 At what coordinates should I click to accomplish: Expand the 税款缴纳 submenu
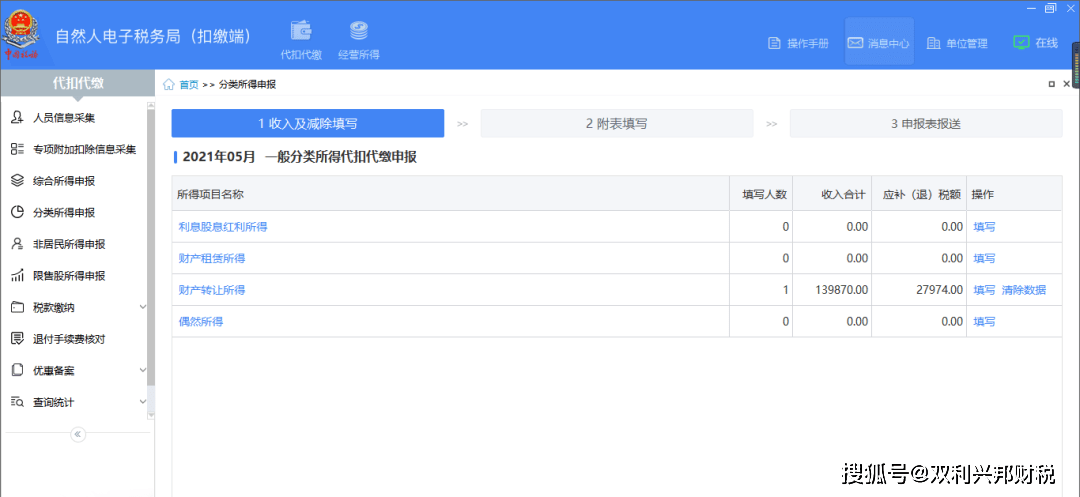143,307
